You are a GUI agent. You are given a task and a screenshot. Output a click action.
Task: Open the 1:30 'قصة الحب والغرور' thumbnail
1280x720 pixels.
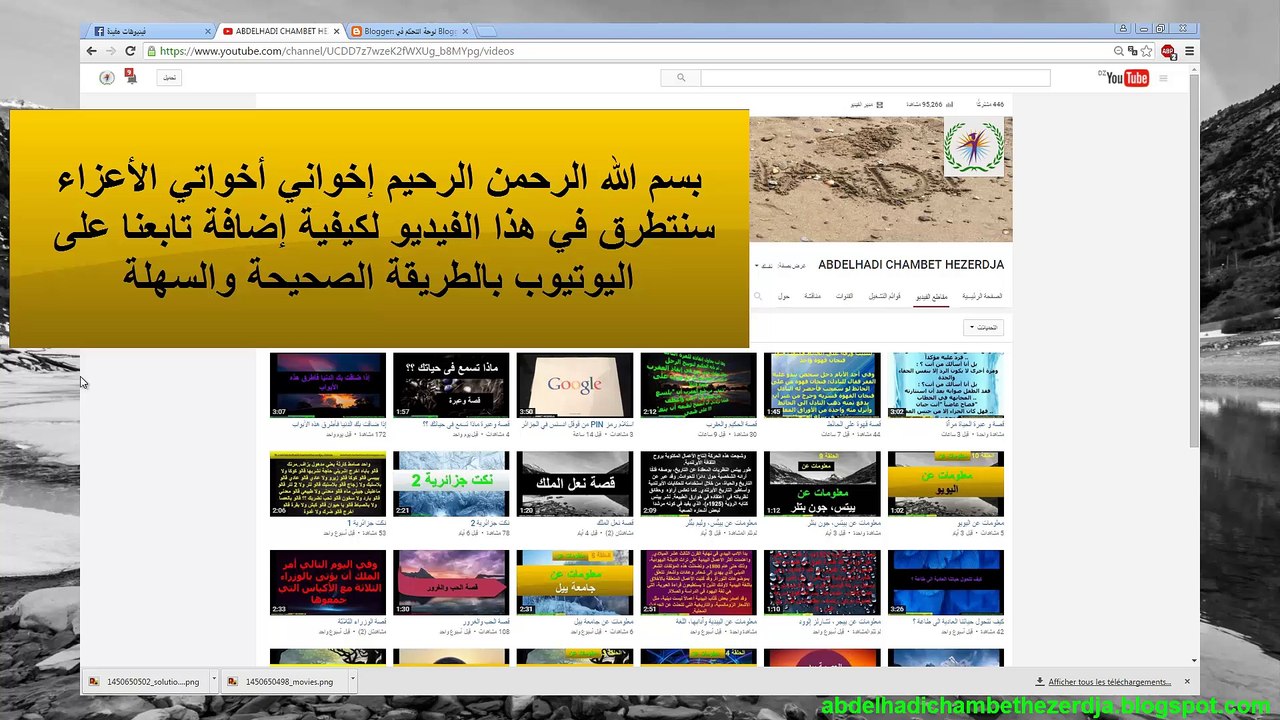[451, 582]
